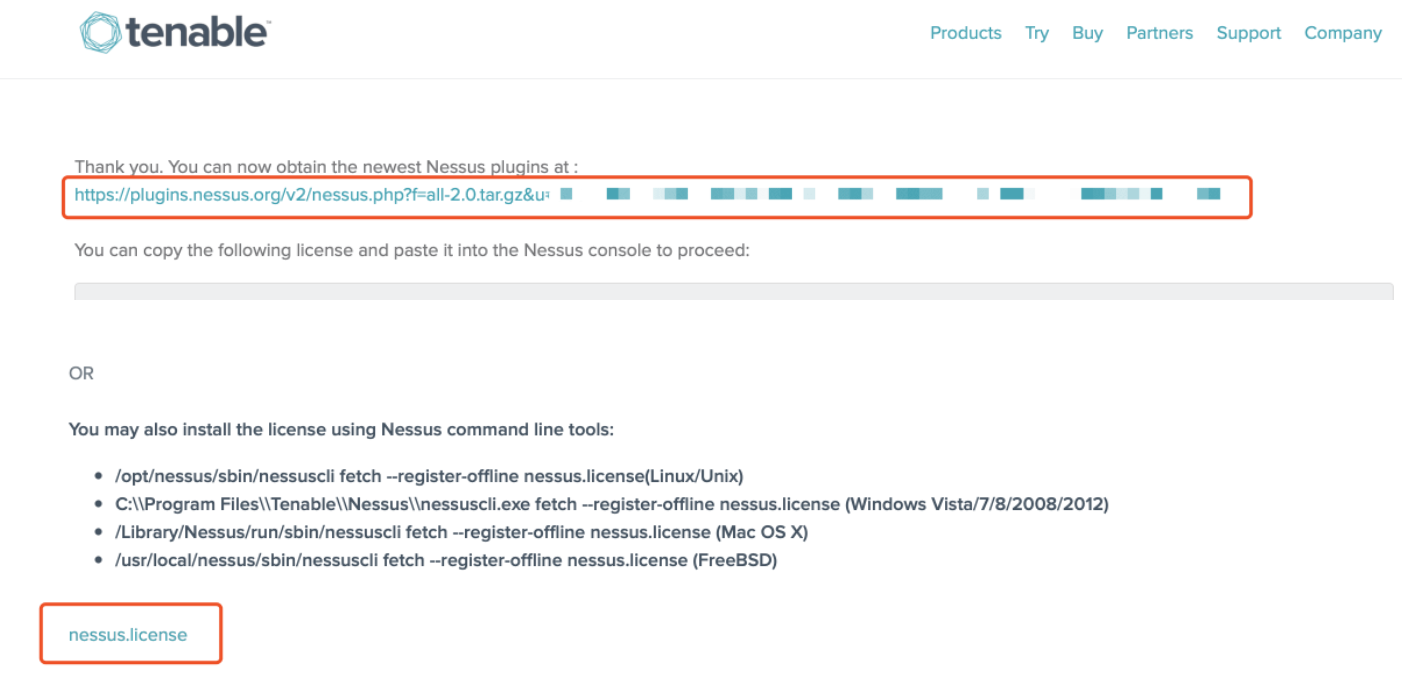Click the 'Thank you' plugins message text
The height and width of the screenshot is (674, 1402).
[x=326, y=166]
